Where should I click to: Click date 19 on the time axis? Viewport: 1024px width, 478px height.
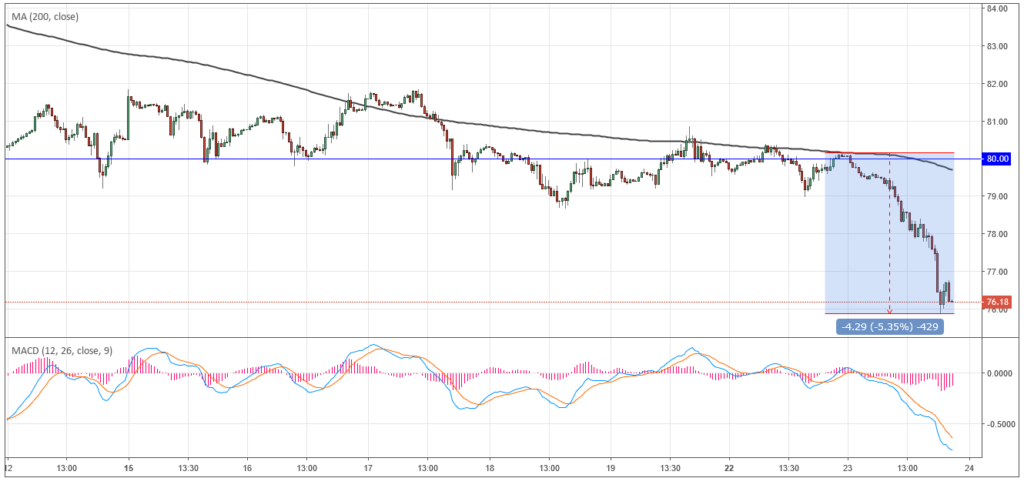(x=609, y=467)
